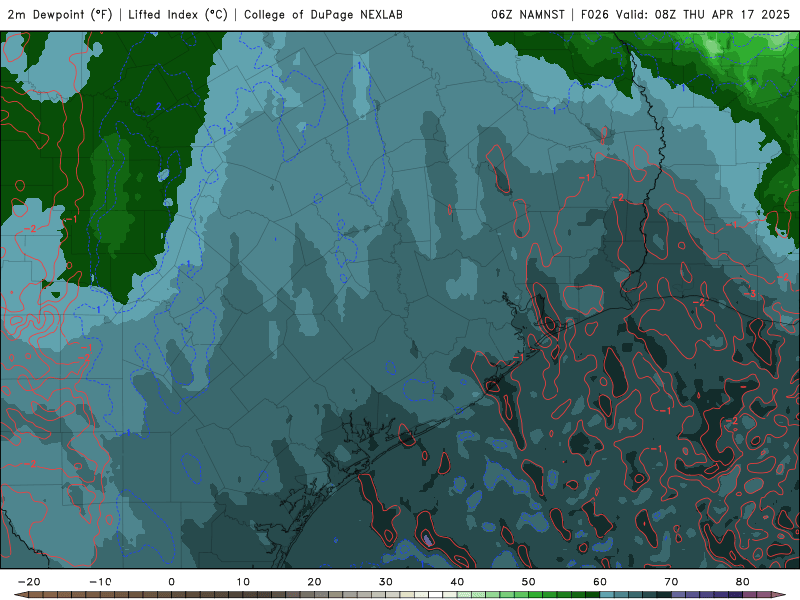Click the "Lifted Index (°C)" title text
The width and height of the screenshot is (800, 600).
click(x=178, y=14)
